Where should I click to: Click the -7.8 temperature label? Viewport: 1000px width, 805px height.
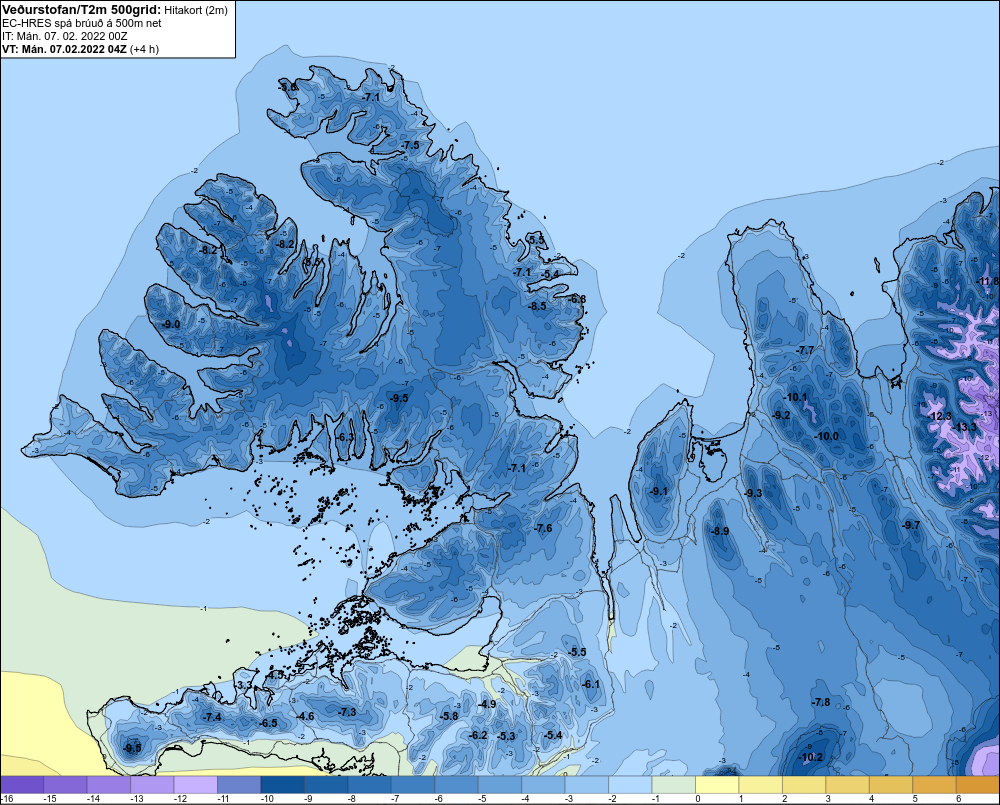tap(821, 702)
